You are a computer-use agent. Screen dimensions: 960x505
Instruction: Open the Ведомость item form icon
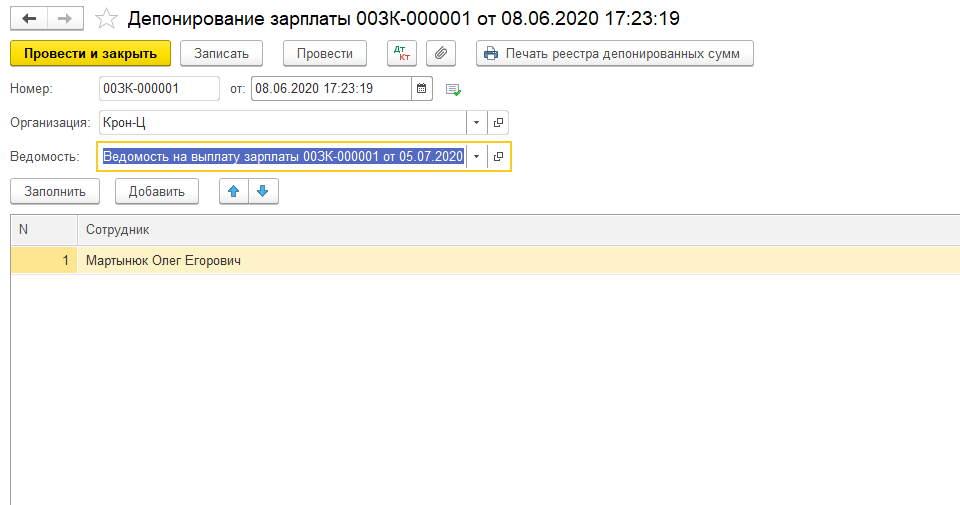click(x=499, y=157)
